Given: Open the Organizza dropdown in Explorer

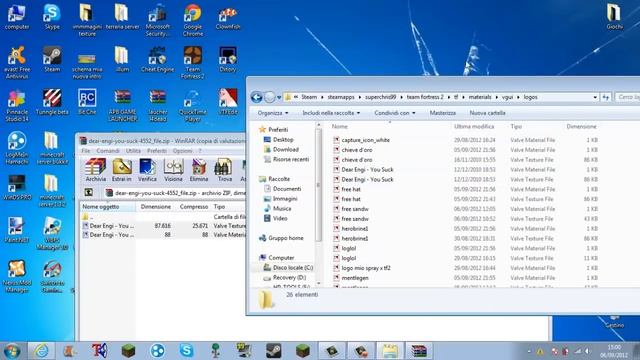Looking at the screenshot, I should (273, 113).
